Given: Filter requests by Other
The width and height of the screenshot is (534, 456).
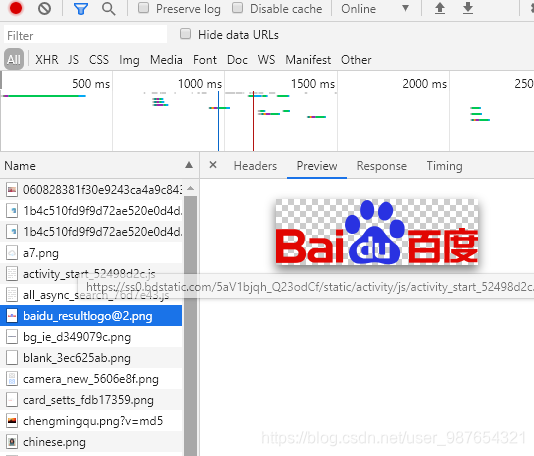Looking at the screenshot, I should 356,60.
